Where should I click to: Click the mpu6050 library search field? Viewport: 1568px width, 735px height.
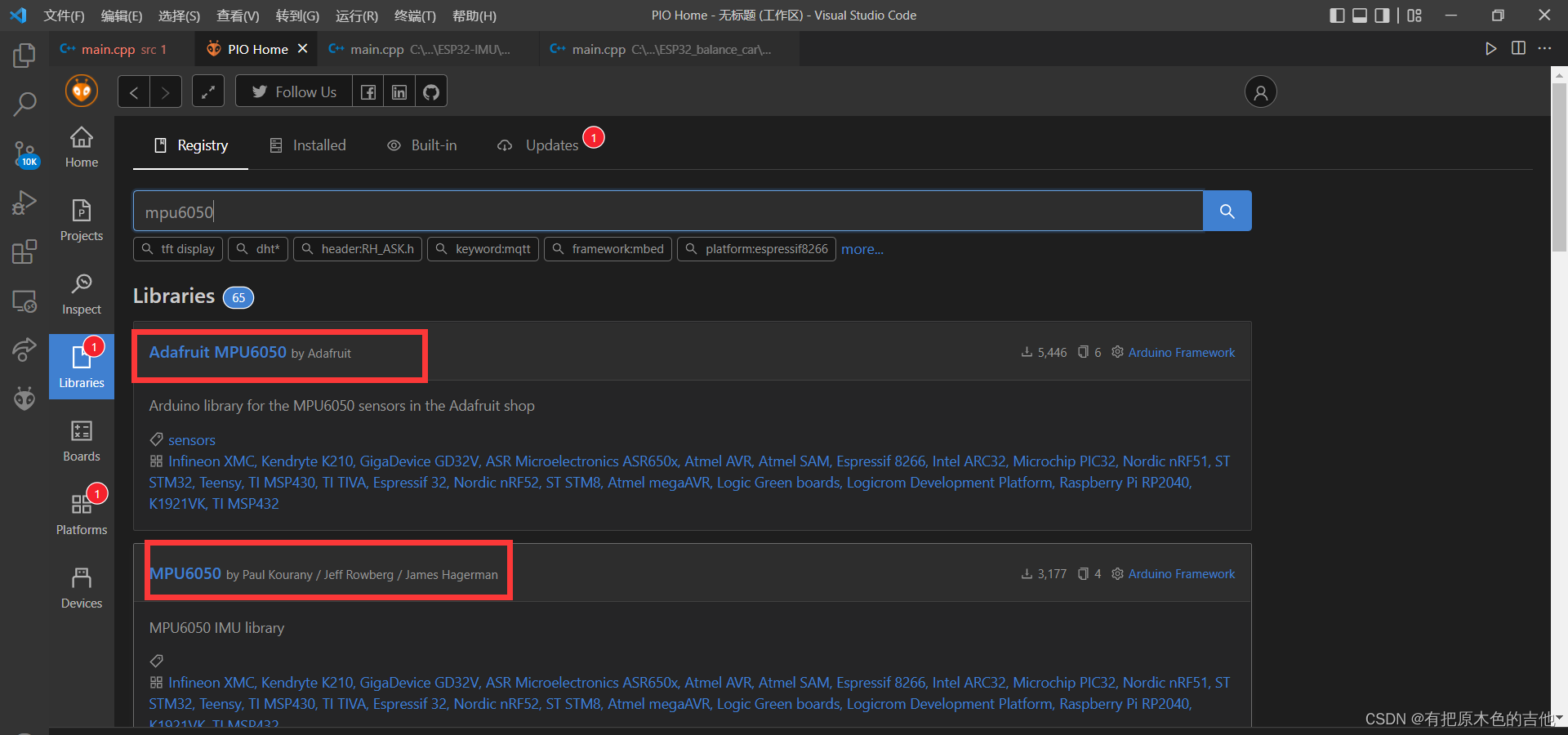pyautogui.click(x=668, y=212)
